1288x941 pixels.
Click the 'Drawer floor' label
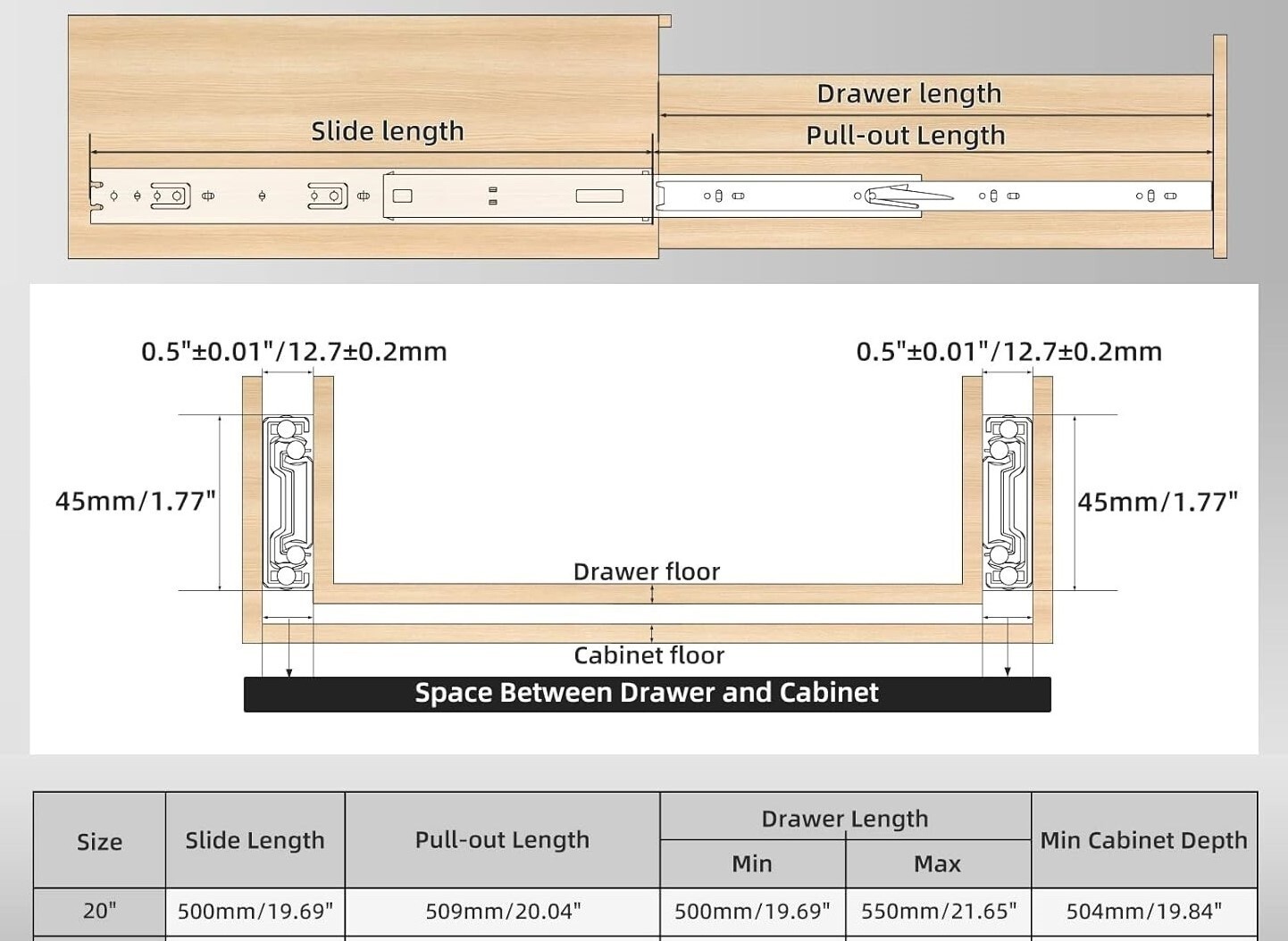[x=647, y=571]
